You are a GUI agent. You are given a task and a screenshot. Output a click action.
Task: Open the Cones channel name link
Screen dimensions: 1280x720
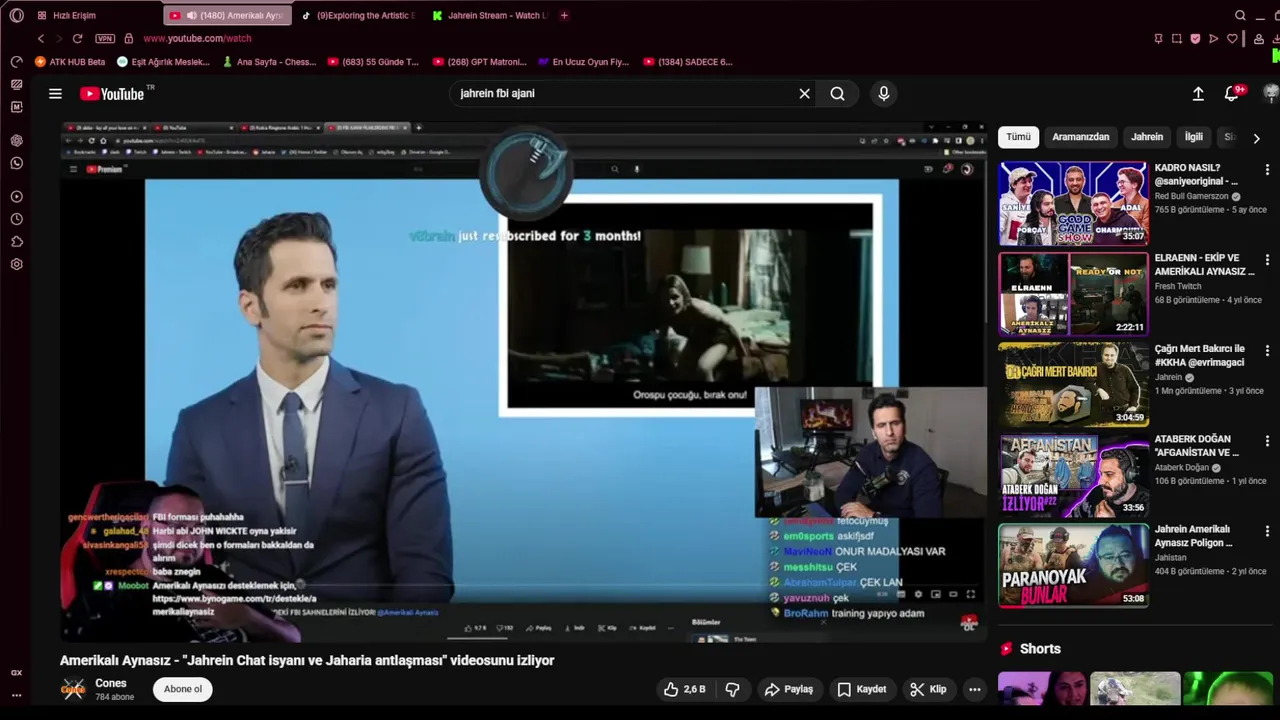111,683
